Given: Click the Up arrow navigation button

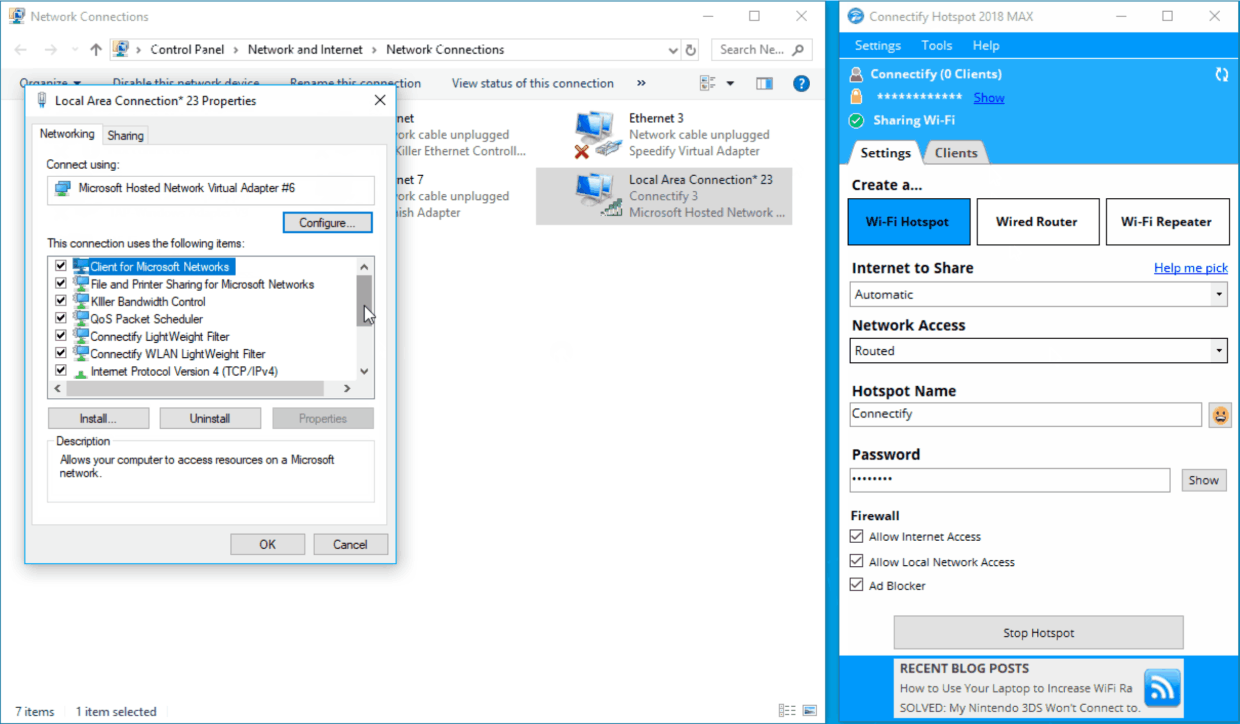Looking at the screenshot, I should pyautogui.click(x=95, y=49).
